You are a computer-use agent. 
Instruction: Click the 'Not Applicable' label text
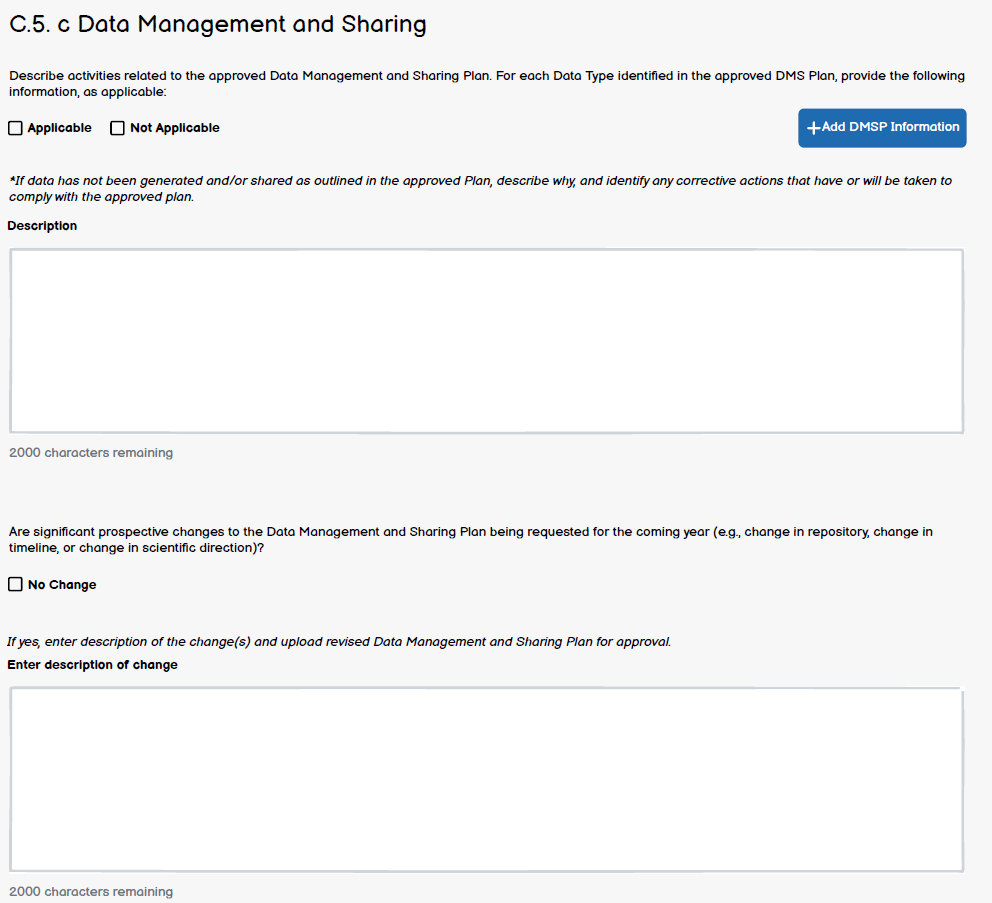coord(174,128)
